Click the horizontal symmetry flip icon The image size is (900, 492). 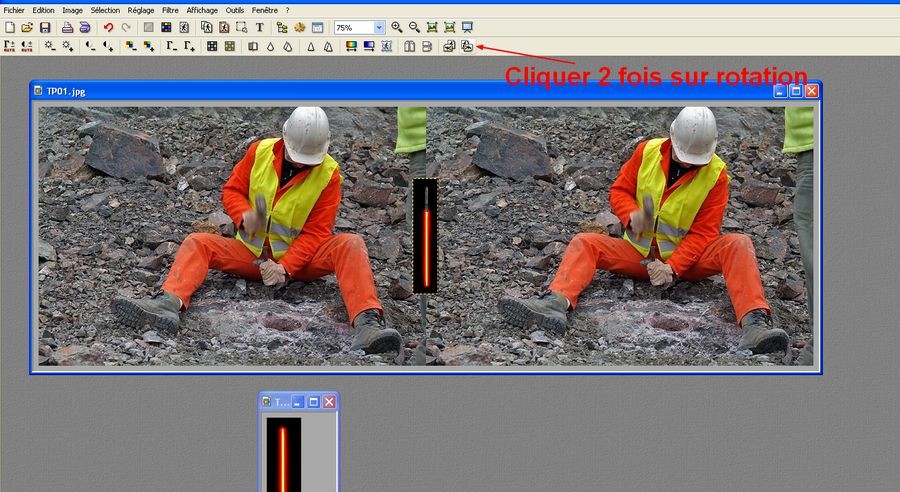coord(410,46)
